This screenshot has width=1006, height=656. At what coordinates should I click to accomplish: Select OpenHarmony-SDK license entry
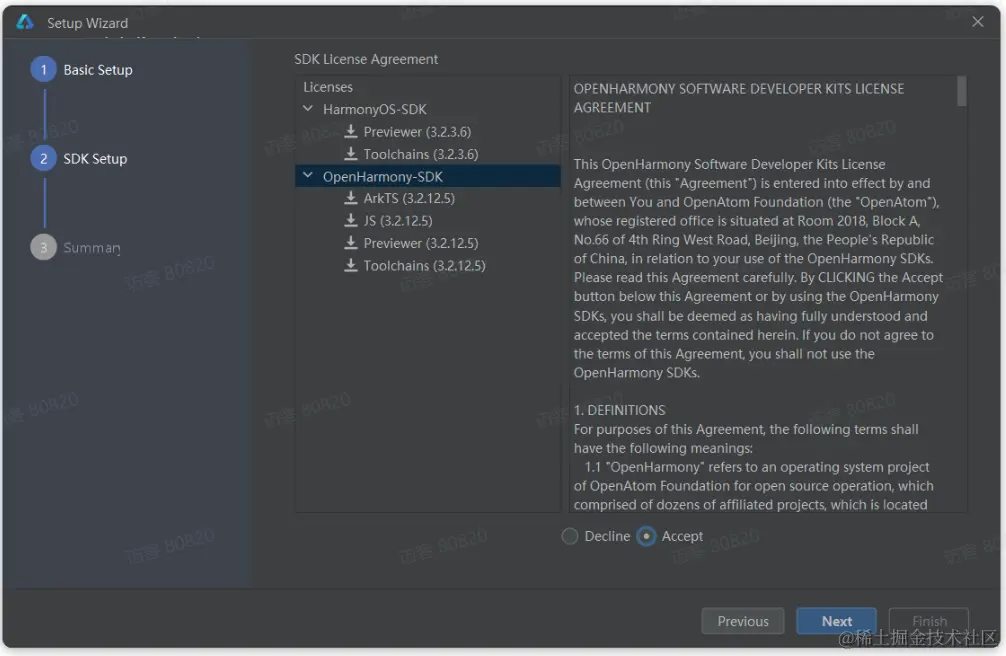click(x=427, y=176)
